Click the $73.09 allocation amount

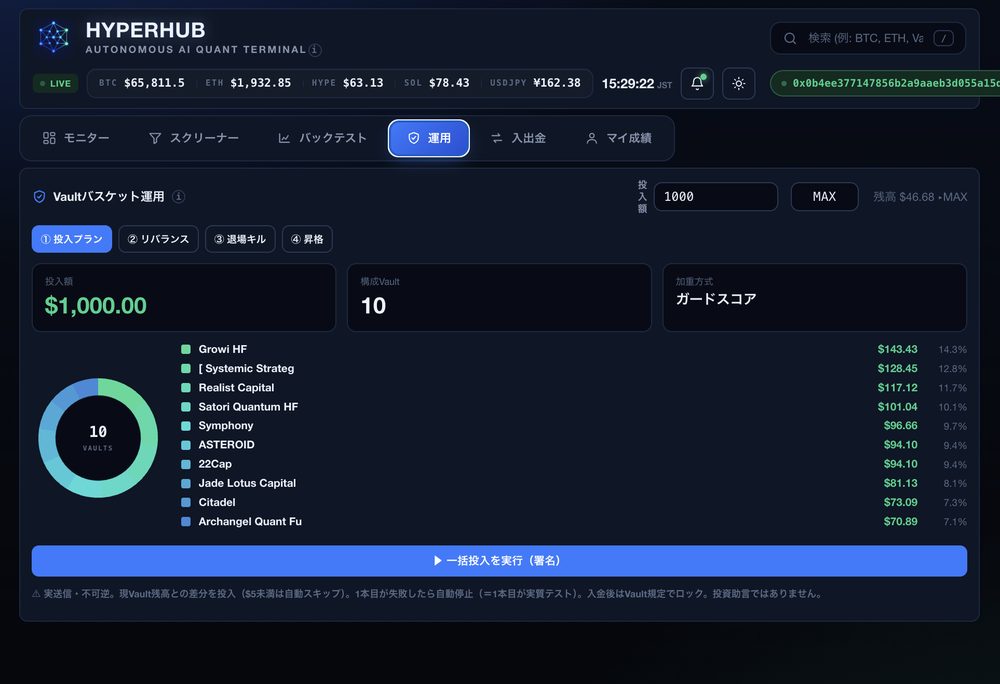pyautogui.click(x=901, y=502)
